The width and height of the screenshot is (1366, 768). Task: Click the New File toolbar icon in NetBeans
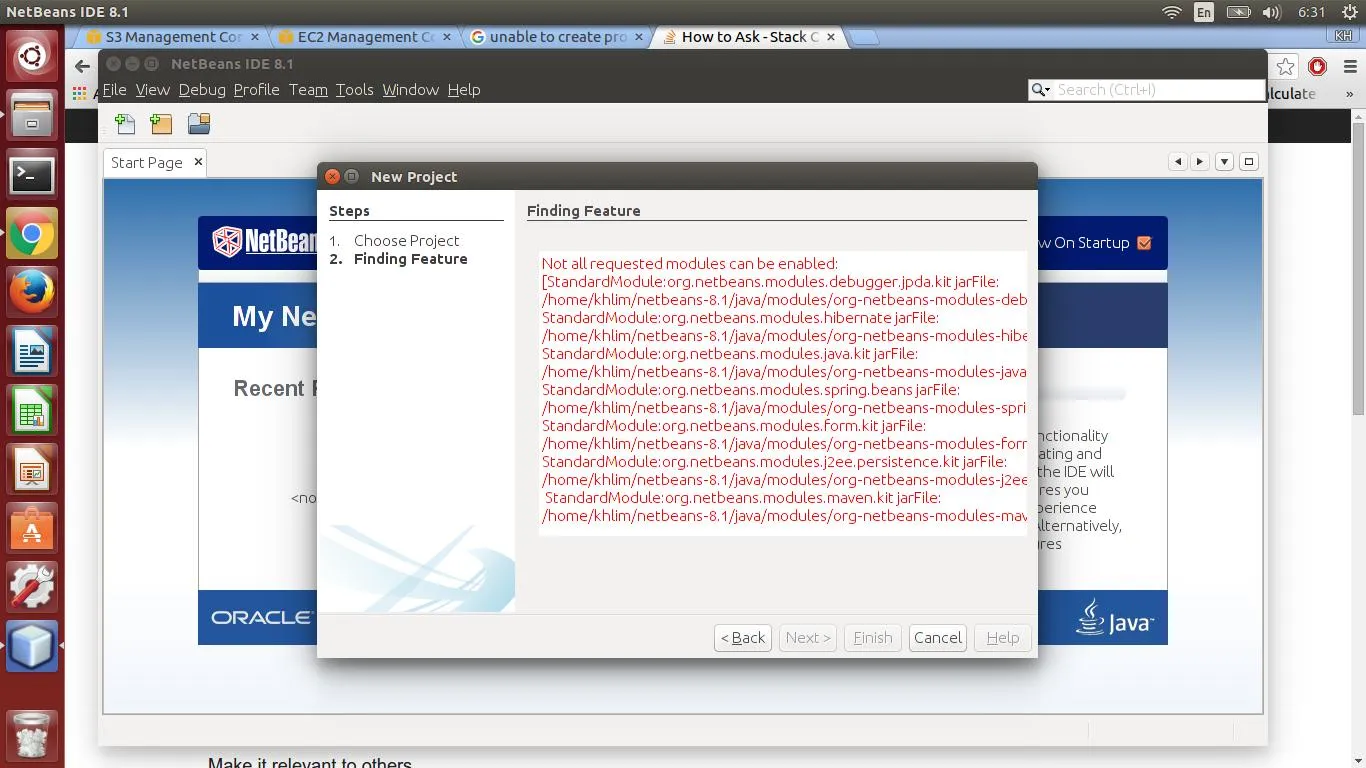tap(125, 124)
